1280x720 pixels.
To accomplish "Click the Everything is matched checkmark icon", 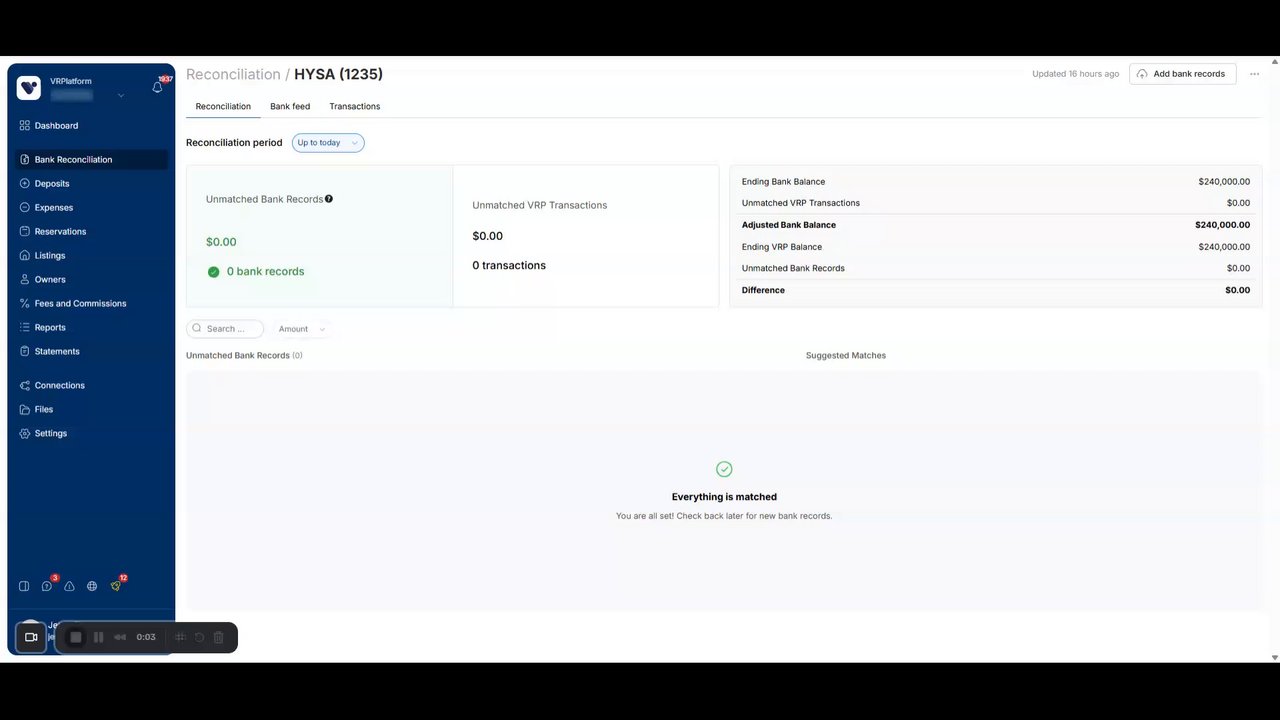I will tap(724, 469).
